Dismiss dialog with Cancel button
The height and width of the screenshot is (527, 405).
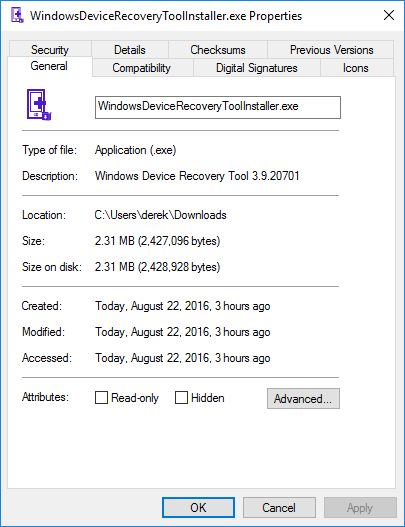[279, 508]
